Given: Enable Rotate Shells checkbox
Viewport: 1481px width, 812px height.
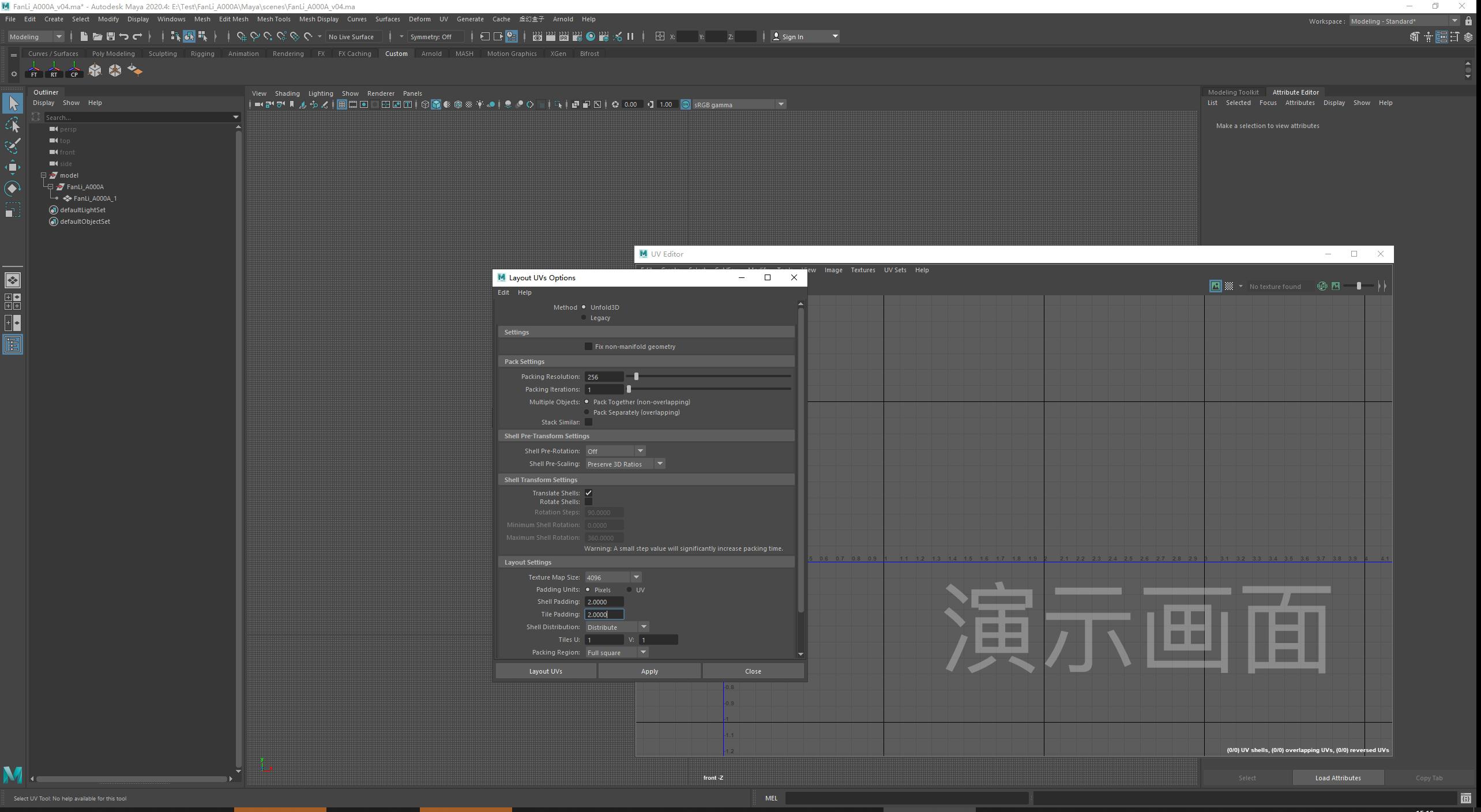Looking at the screenshot, I should 588,502.
